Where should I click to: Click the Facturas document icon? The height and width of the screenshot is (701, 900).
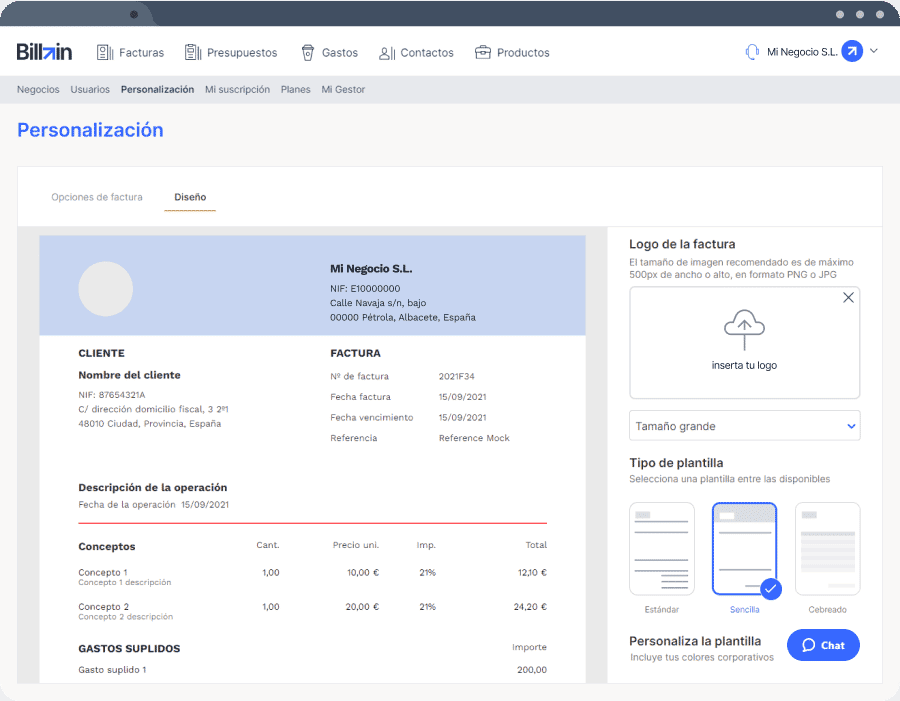[104, 53]
